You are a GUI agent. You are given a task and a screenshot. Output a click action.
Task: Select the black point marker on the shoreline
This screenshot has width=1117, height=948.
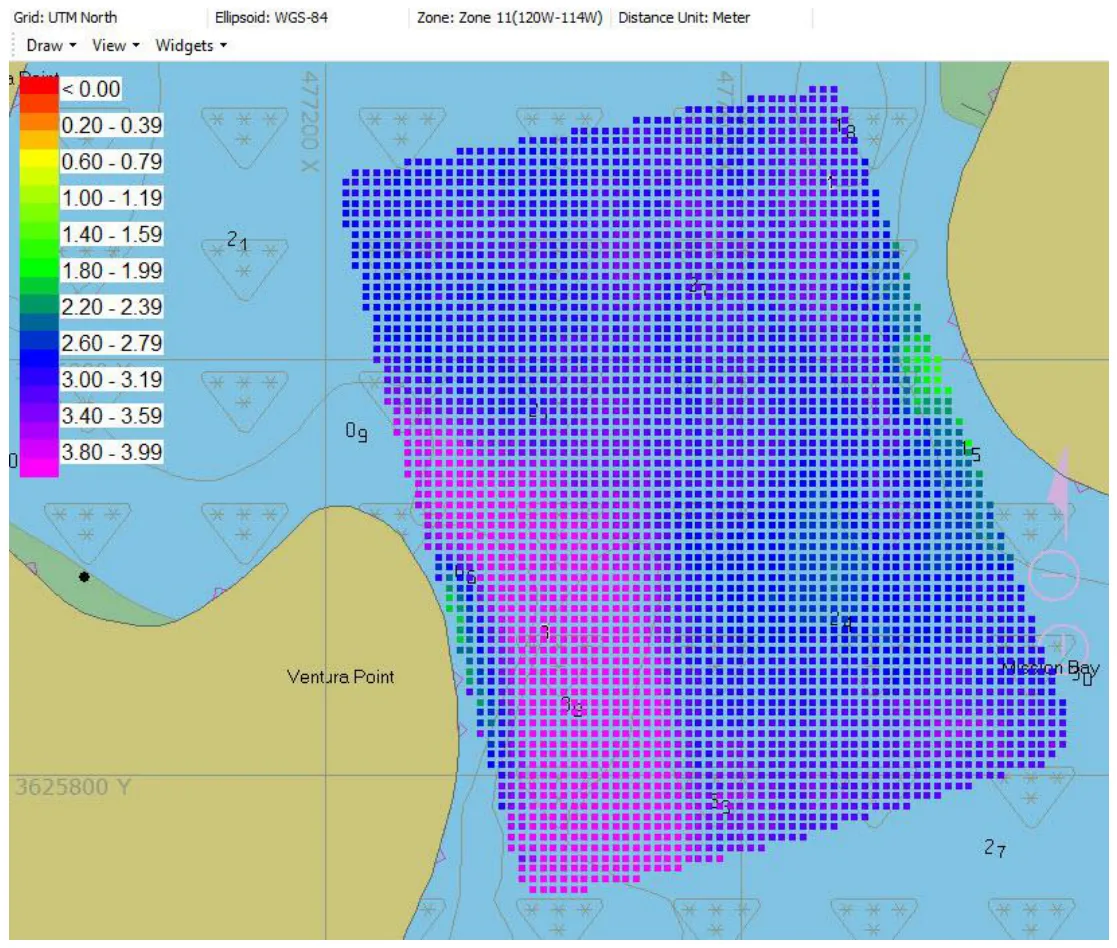84,577
